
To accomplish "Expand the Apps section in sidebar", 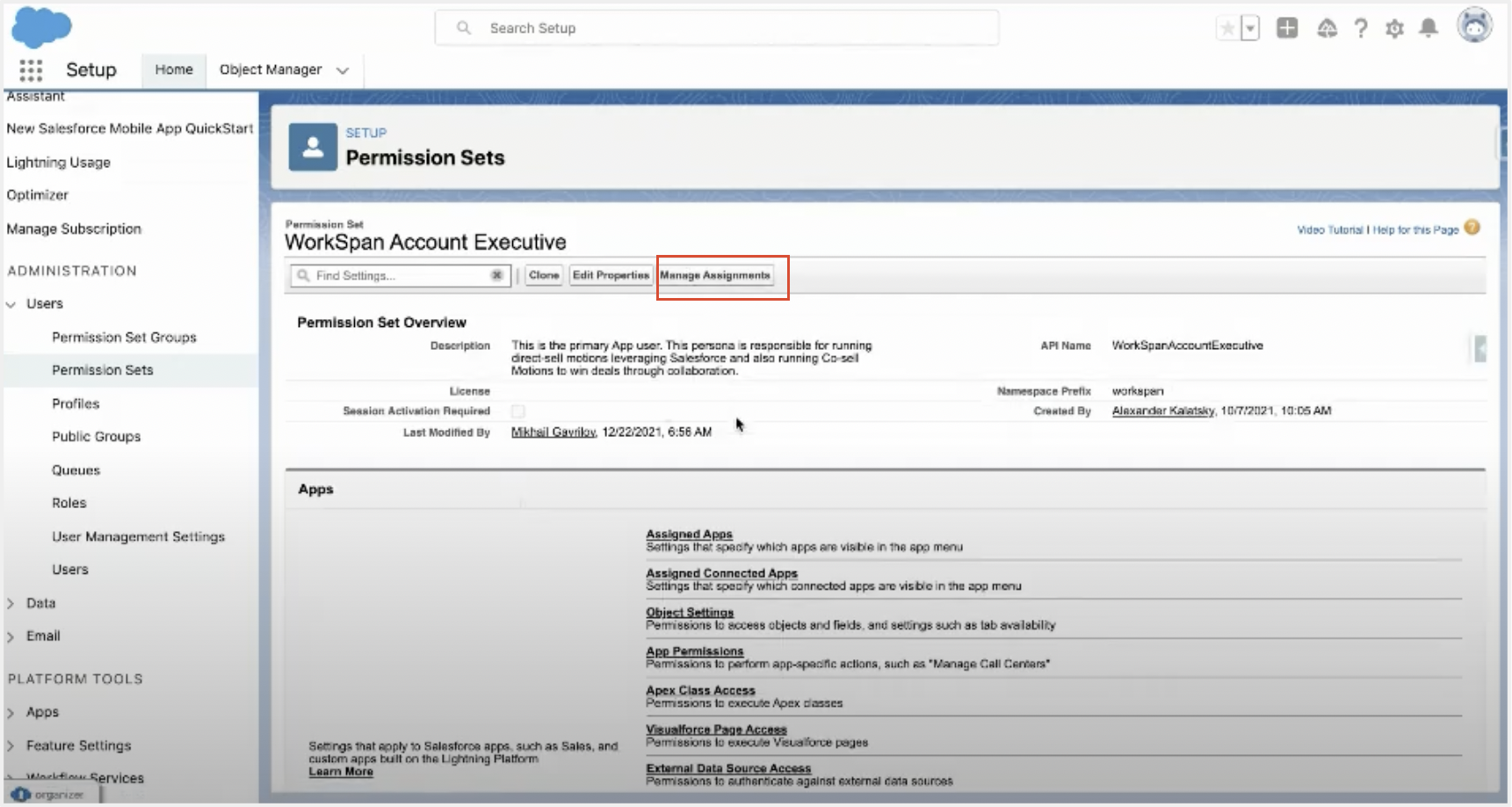I will click(11, 713).
